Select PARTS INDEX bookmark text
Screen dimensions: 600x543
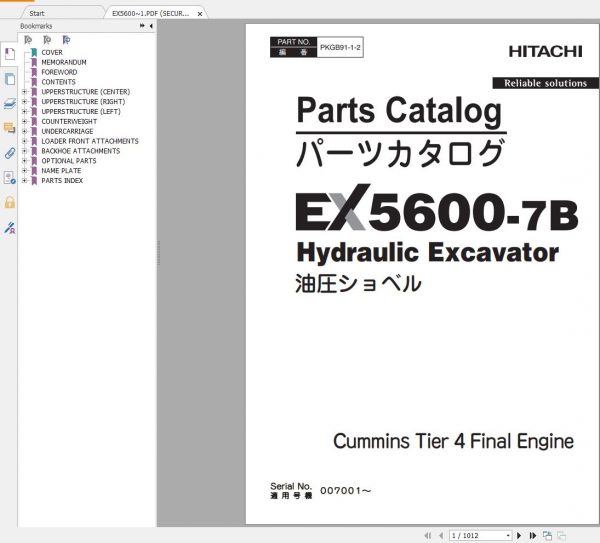pyautogui.click(x=62, y=180)
